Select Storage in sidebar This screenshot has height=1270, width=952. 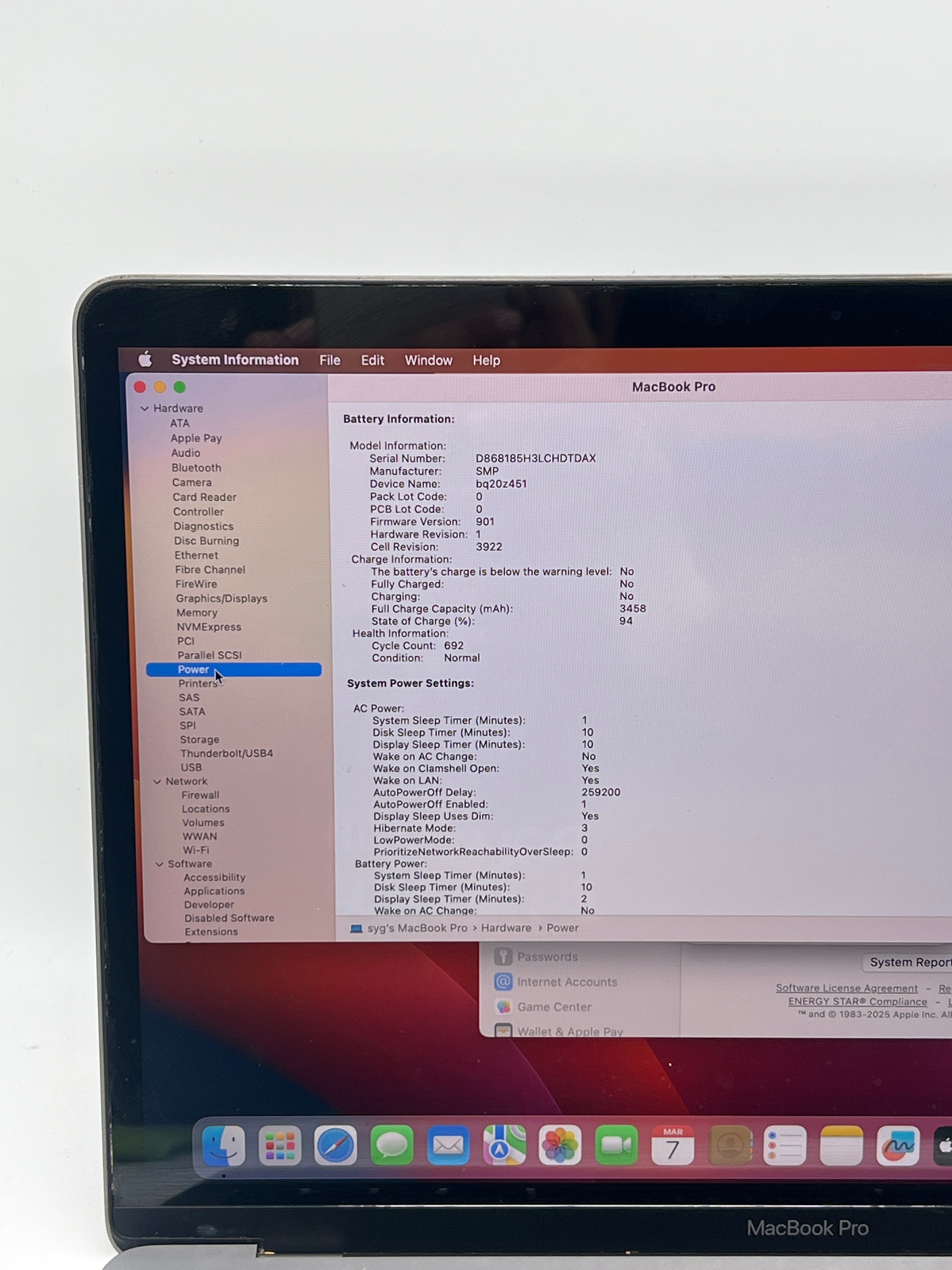click(200, 740)
